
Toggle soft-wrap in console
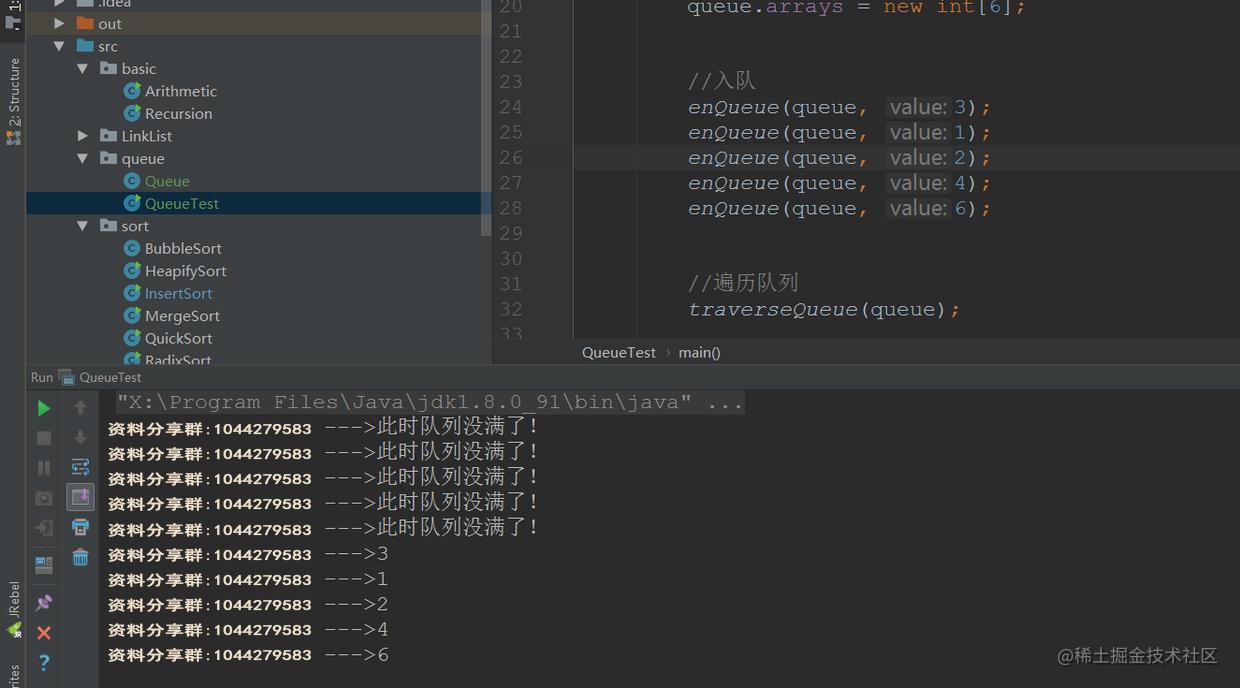coord(81,467)
